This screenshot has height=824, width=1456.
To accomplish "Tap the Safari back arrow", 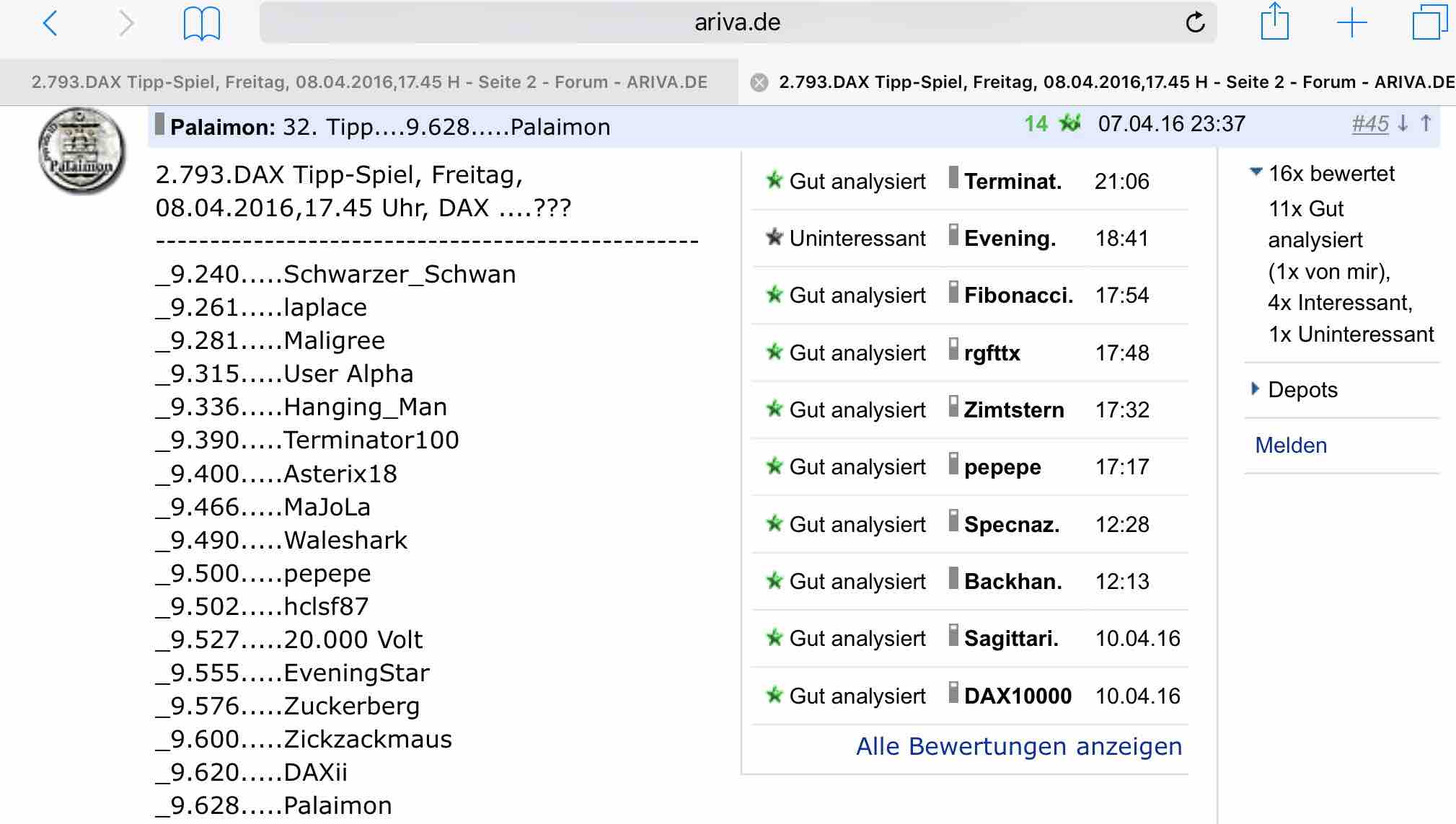I will (x=50, y=24).
